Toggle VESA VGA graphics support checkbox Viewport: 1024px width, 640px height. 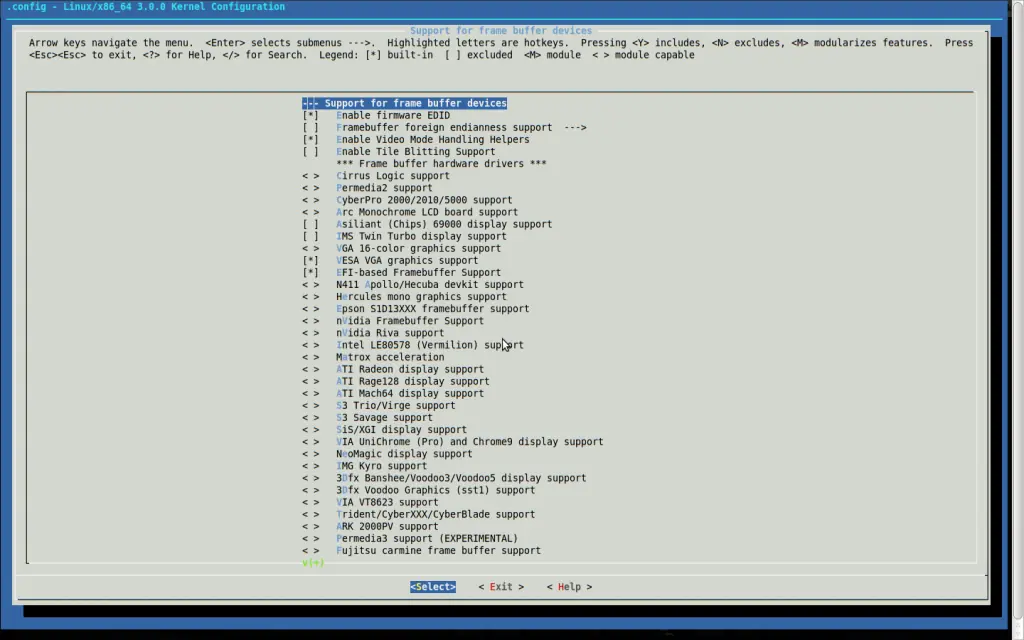pos(310,261)
